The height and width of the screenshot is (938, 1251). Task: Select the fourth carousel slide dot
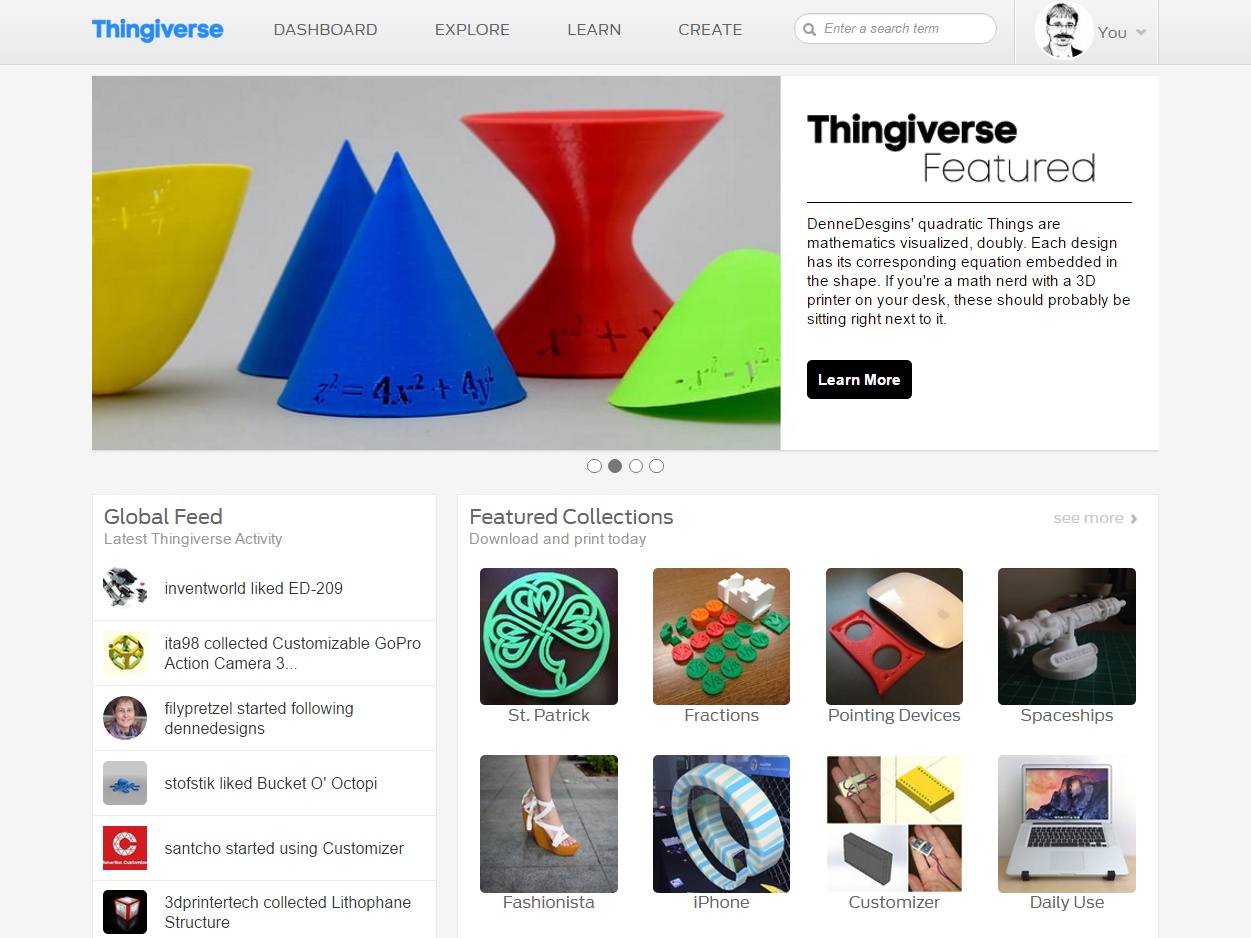click(x=656, y=466)
